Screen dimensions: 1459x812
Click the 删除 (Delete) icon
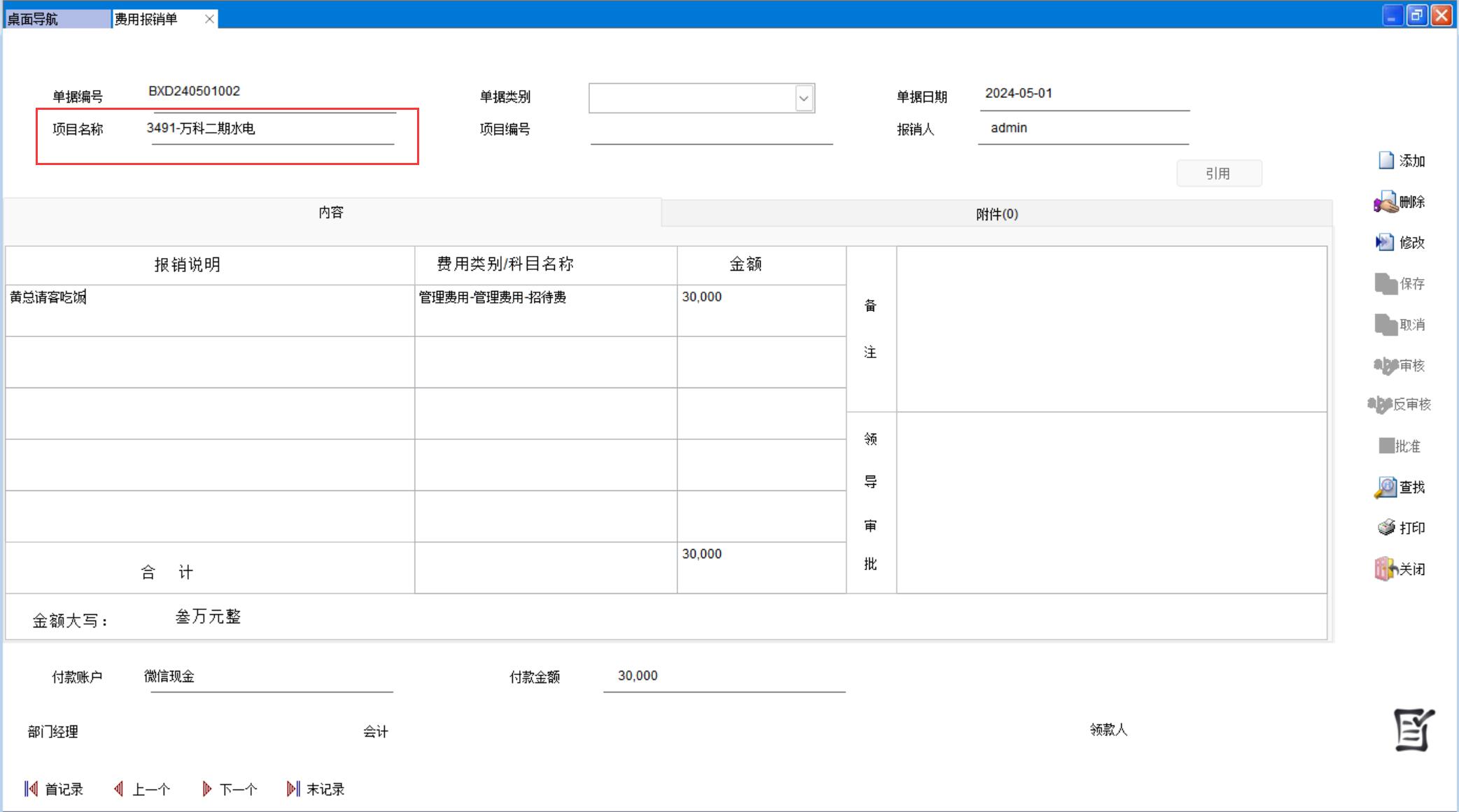click(x=1386, y=202)
